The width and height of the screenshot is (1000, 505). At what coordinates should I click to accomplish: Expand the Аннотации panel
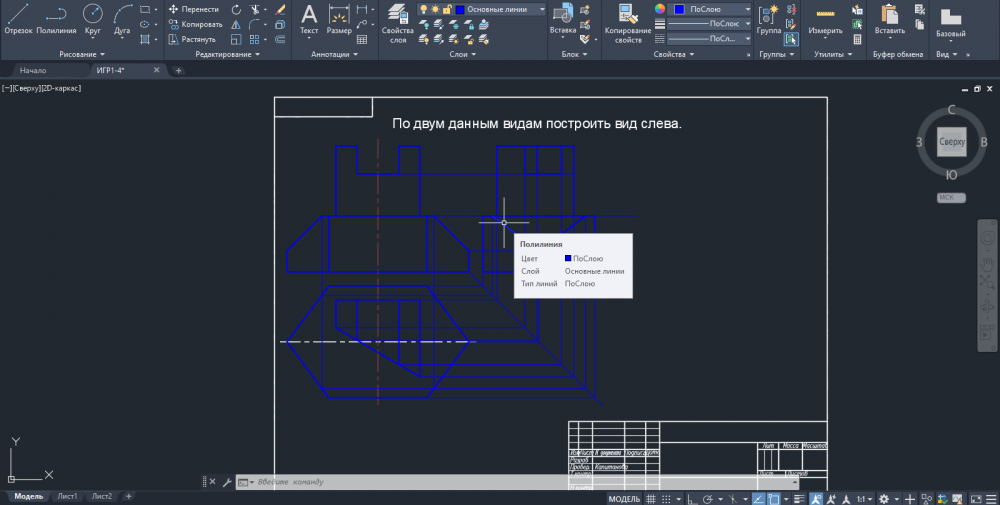click(x=334, y=54)
